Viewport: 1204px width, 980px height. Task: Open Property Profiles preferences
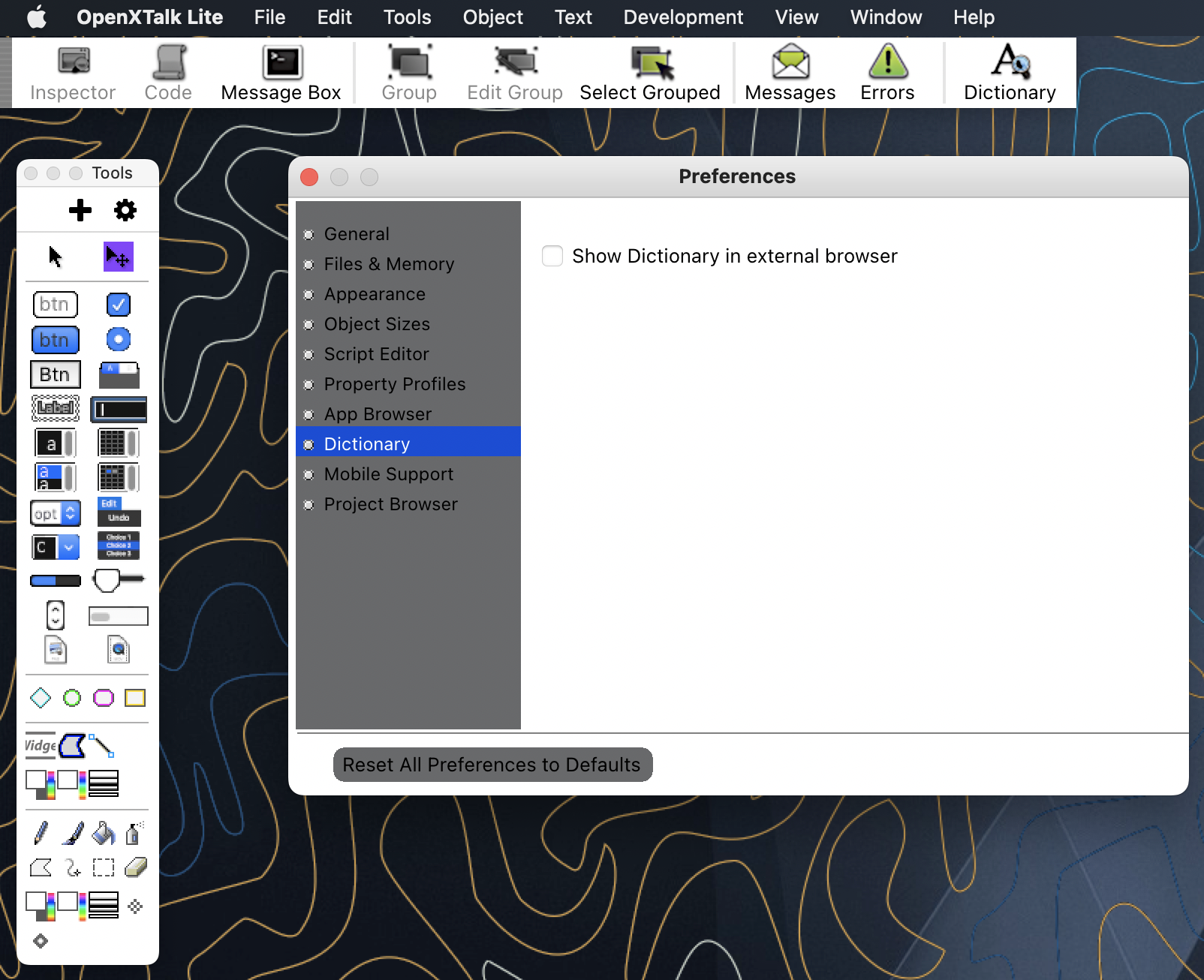tap(408, 384)
